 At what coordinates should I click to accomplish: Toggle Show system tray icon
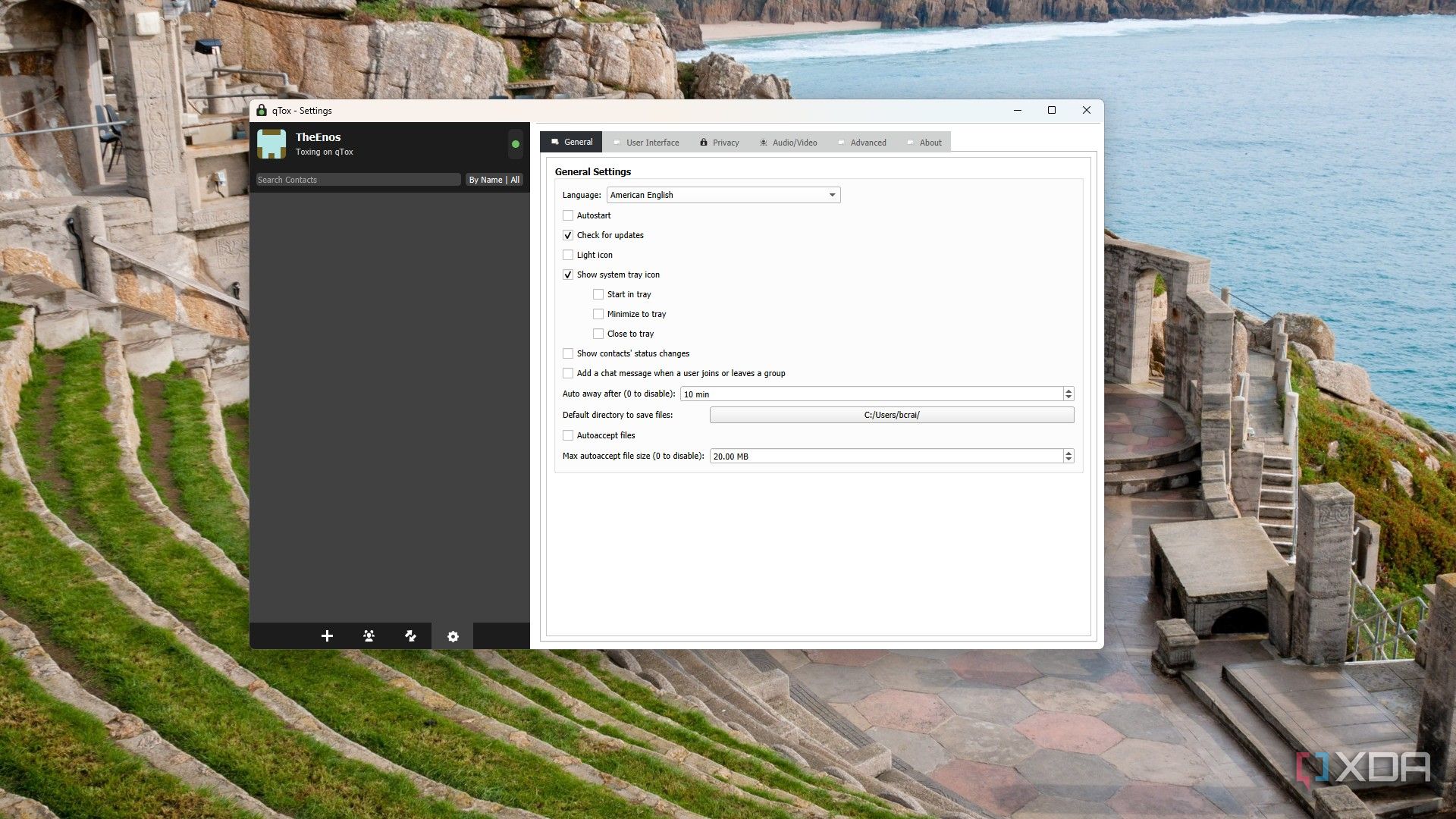point(568,275)
